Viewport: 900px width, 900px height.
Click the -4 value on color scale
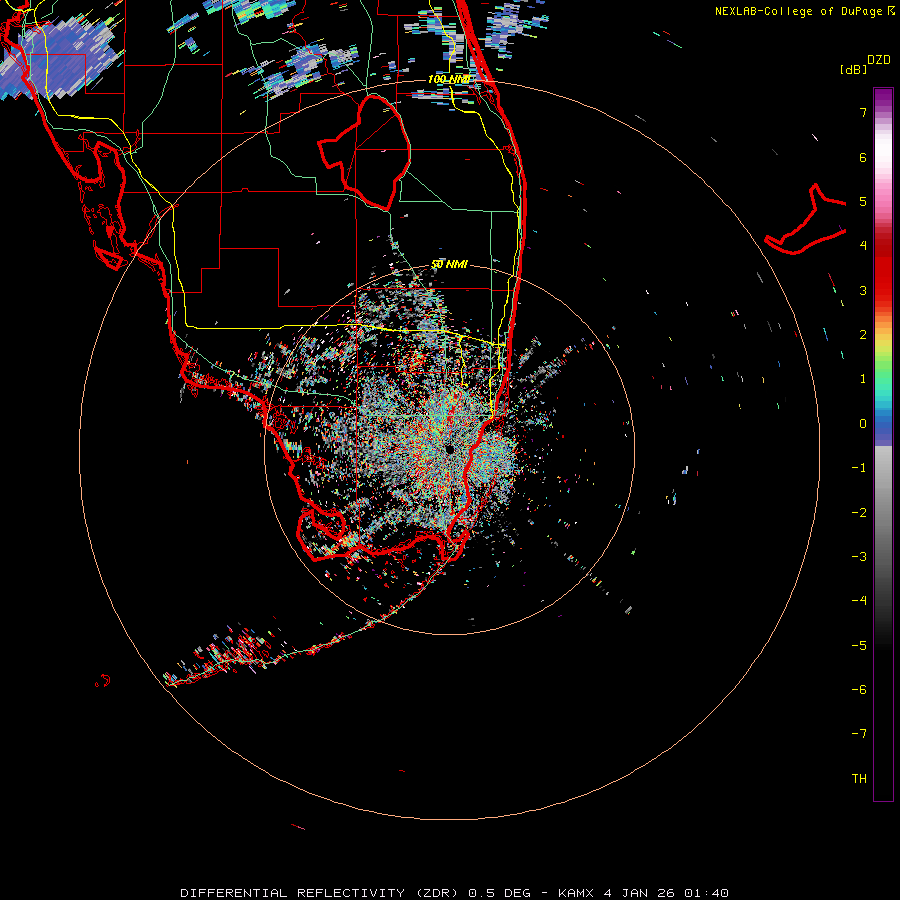pos(859,601)
